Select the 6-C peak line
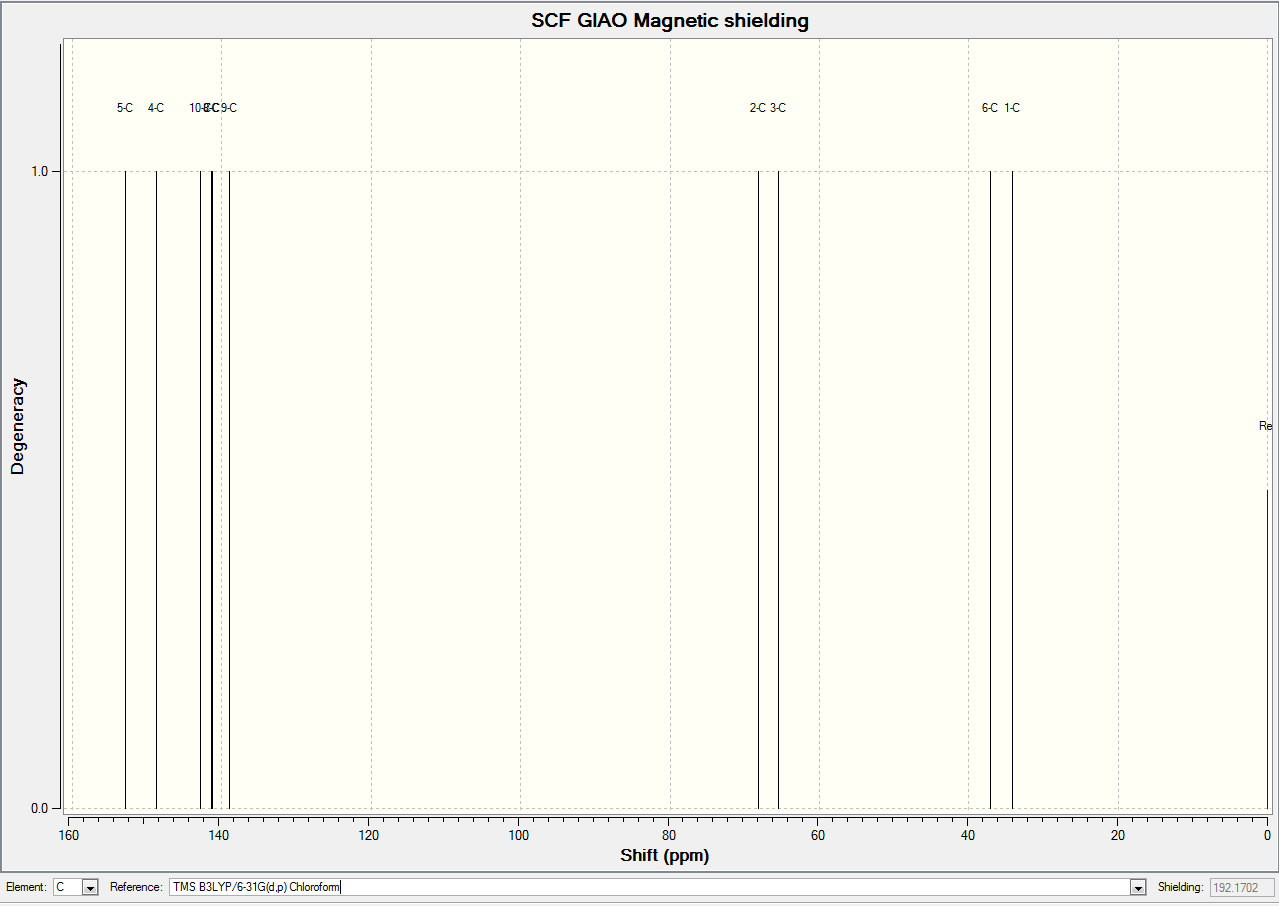The image size is (1279, 906). (x=990, y=490)
